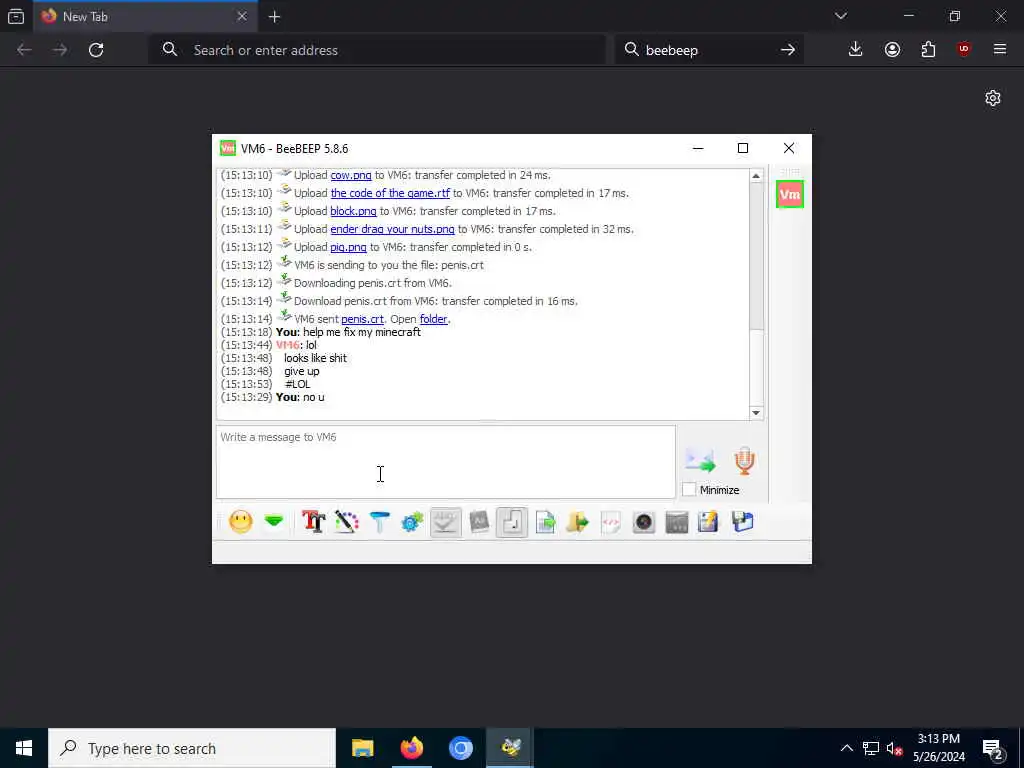Click Firefox reload button

point(96,50)
